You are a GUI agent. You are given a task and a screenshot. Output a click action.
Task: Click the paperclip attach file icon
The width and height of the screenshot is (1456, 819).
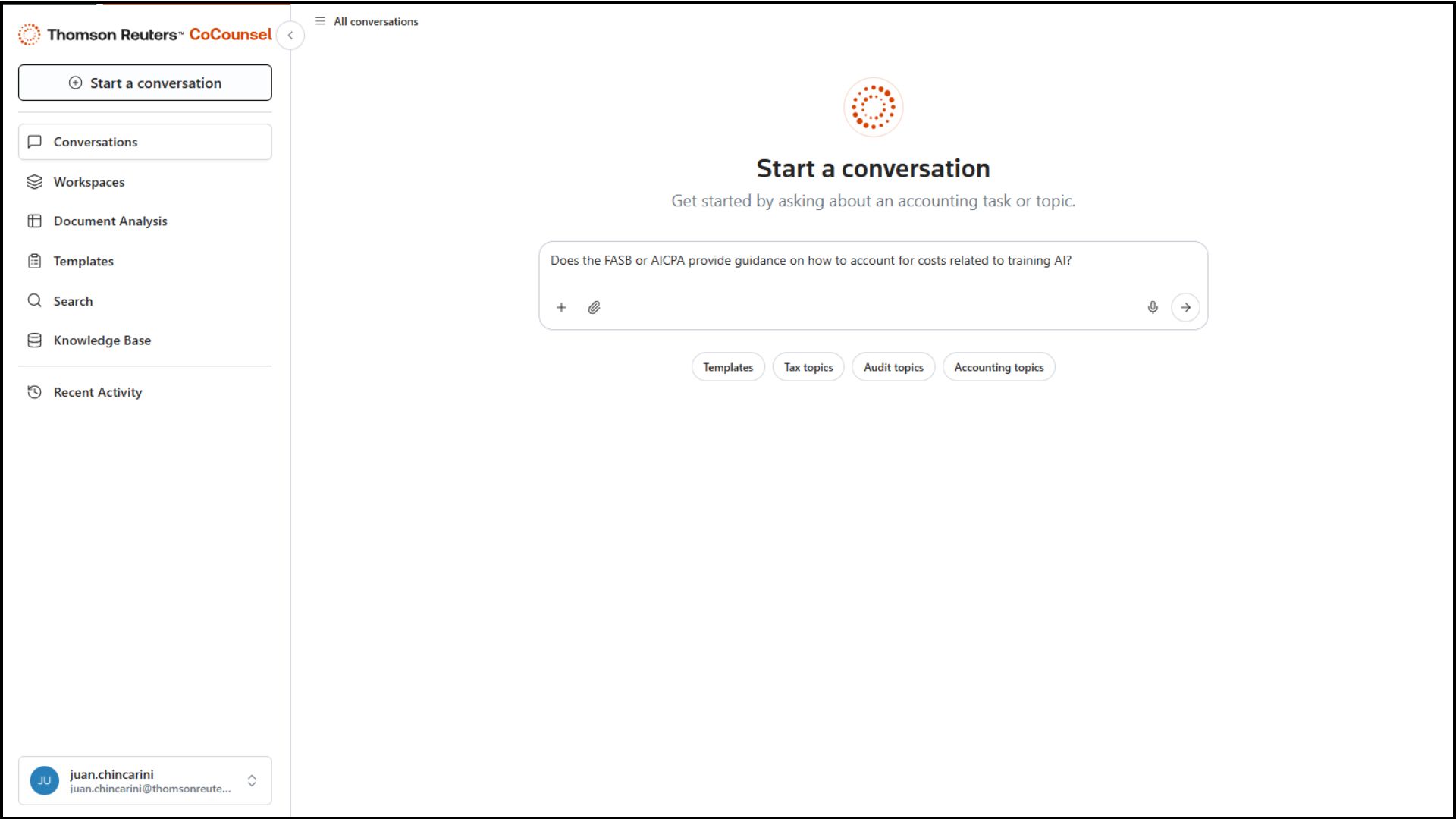click(x=594, y=307)
